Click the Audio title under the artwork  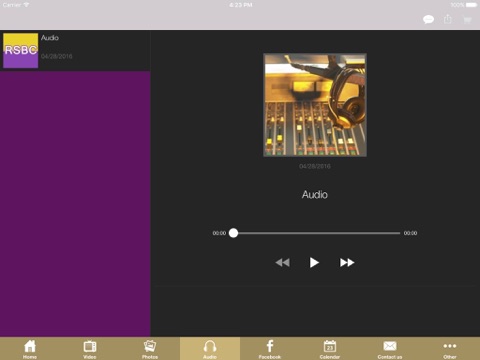315,195
